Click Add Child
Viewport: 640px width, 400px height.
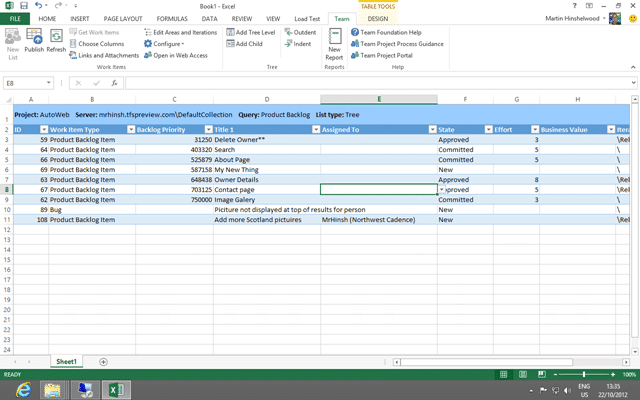tap(244, 44)
